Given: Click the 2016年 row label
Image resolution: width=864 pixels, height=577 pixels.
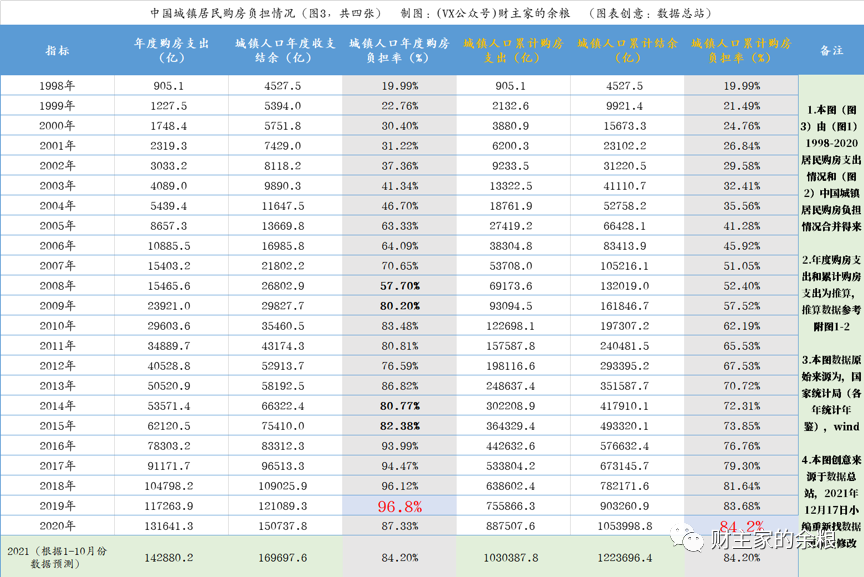Looking at the screenshot, I should click(x=57, y=446).
